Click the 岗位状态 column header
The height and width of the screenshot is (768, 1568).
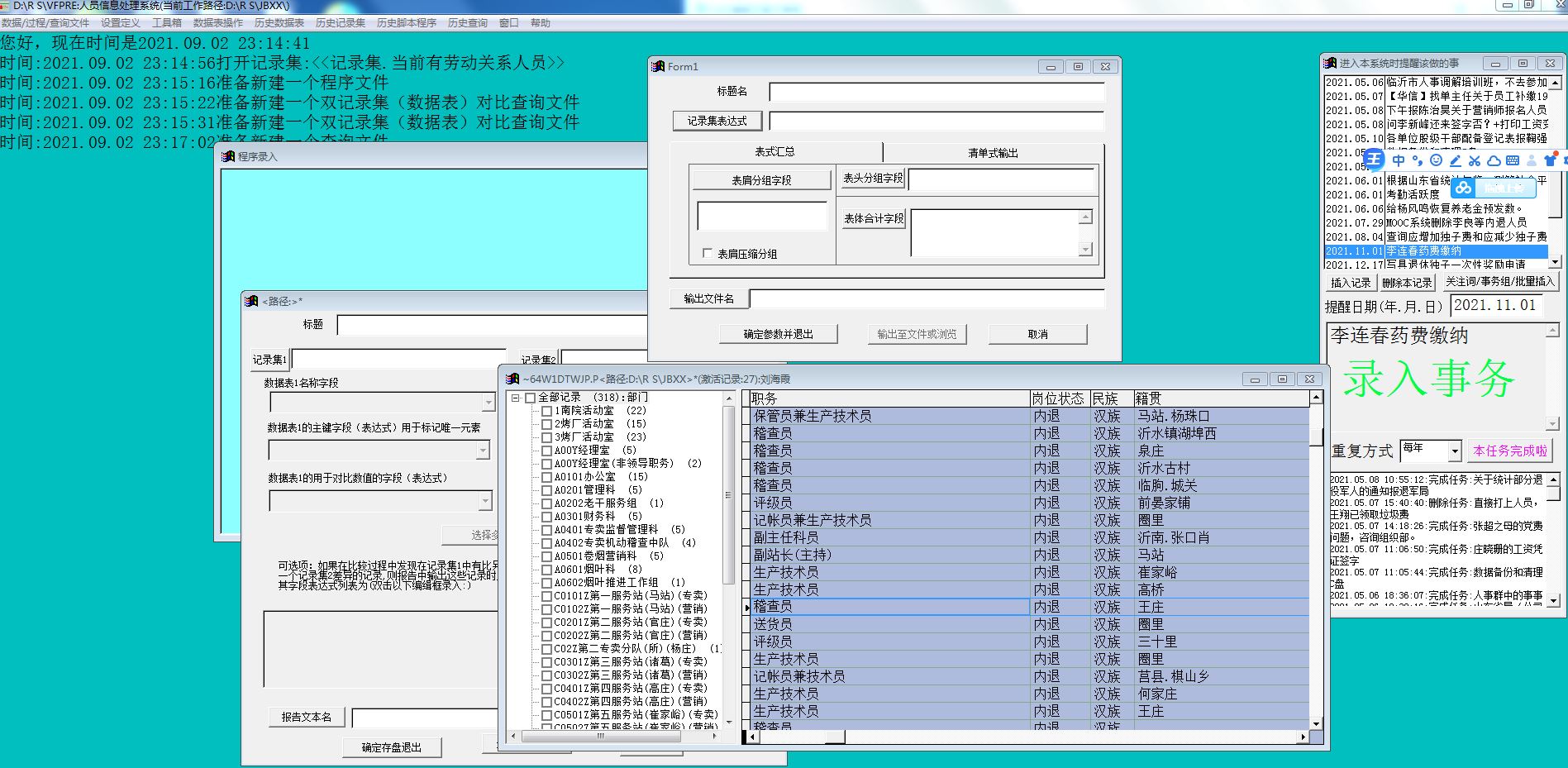tap(1060, 398)
